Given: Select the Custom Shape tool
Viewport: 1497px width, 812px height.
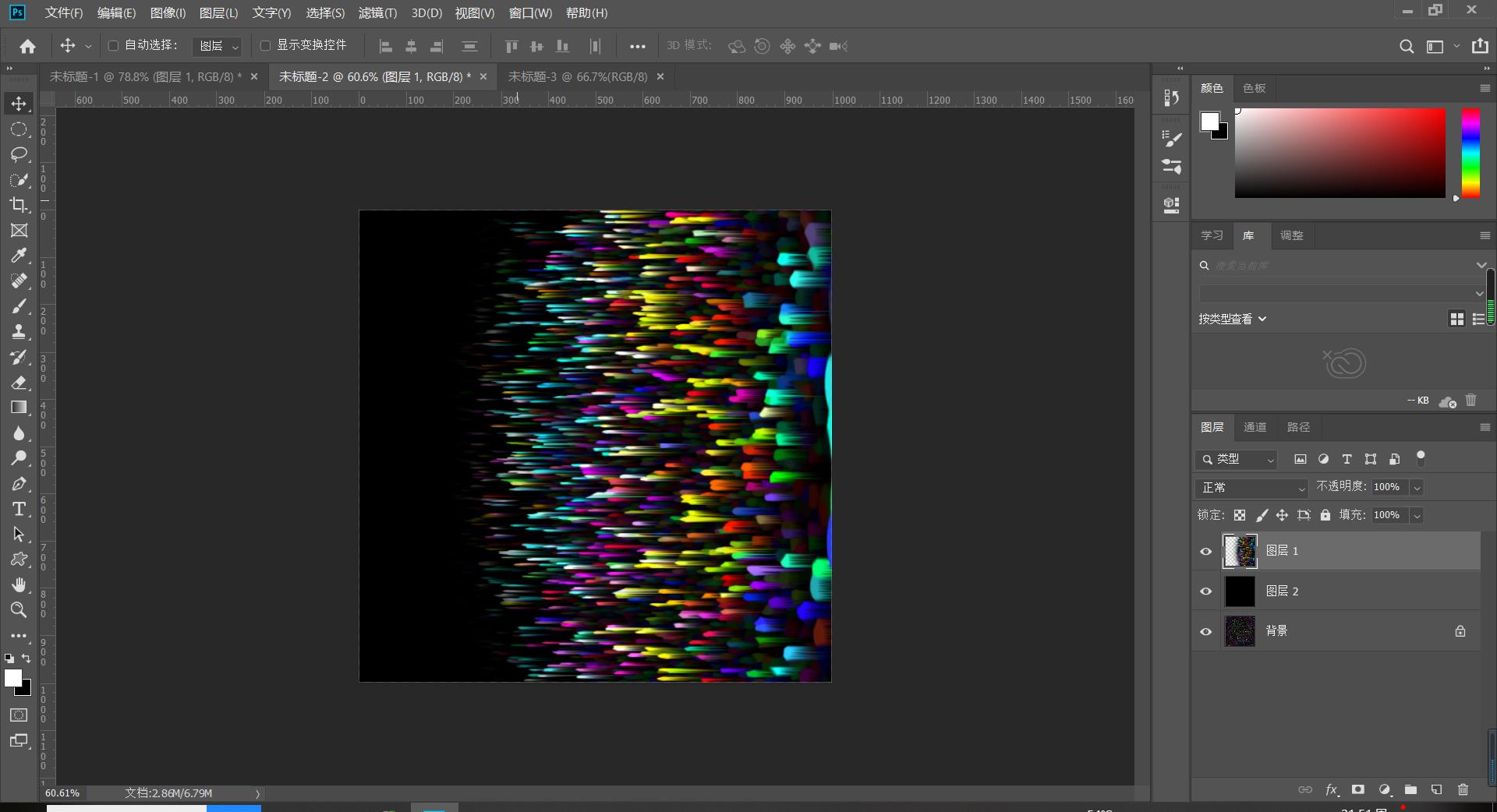Looking at the screenshot, I should click(19, 560).
